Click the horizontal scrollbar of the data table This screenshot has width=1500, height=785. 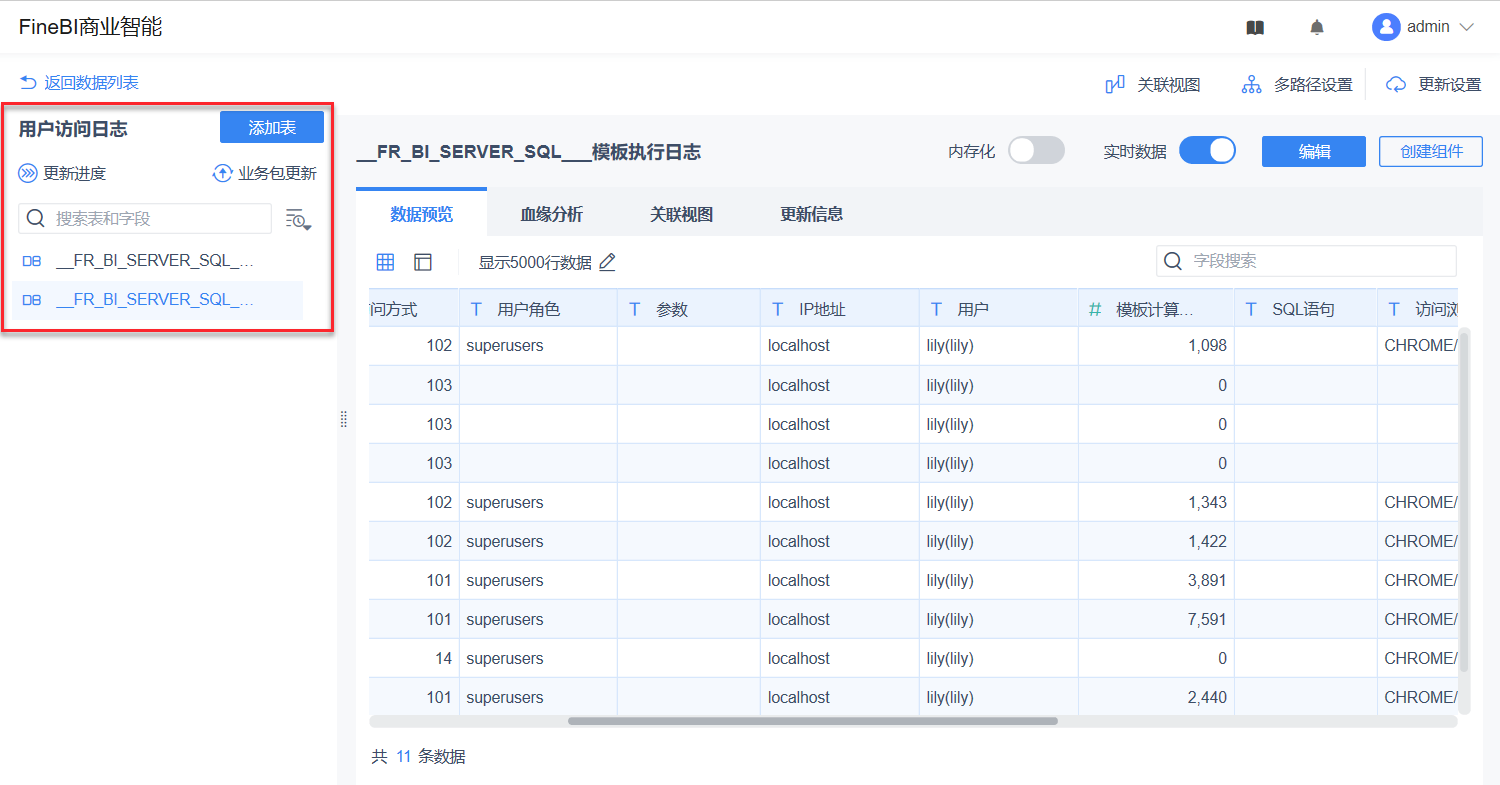pos(812,721)
